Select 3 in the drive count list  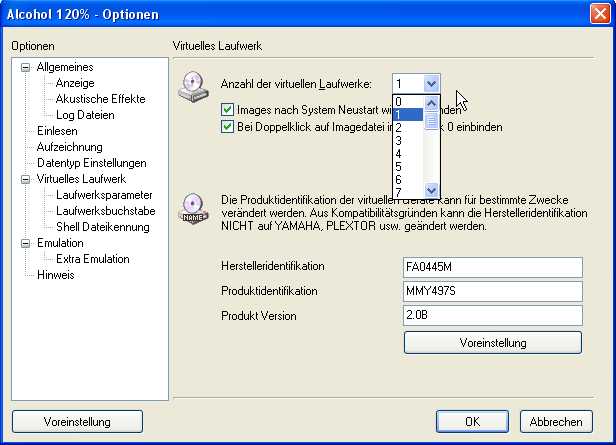408,141
